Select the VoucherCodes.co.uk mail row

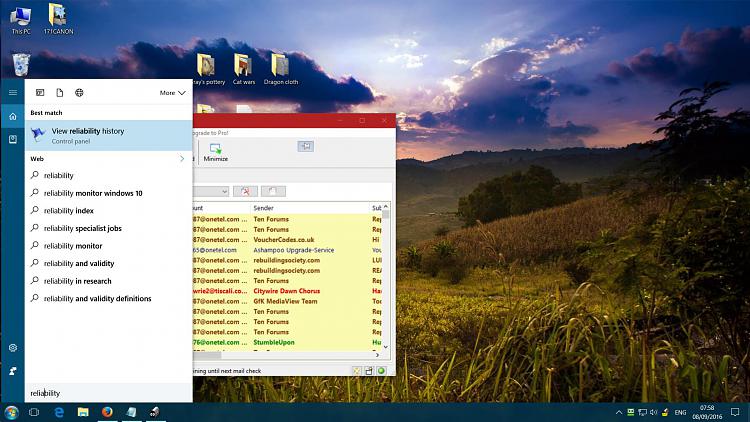pyautogui.click(x=287, y=240)
